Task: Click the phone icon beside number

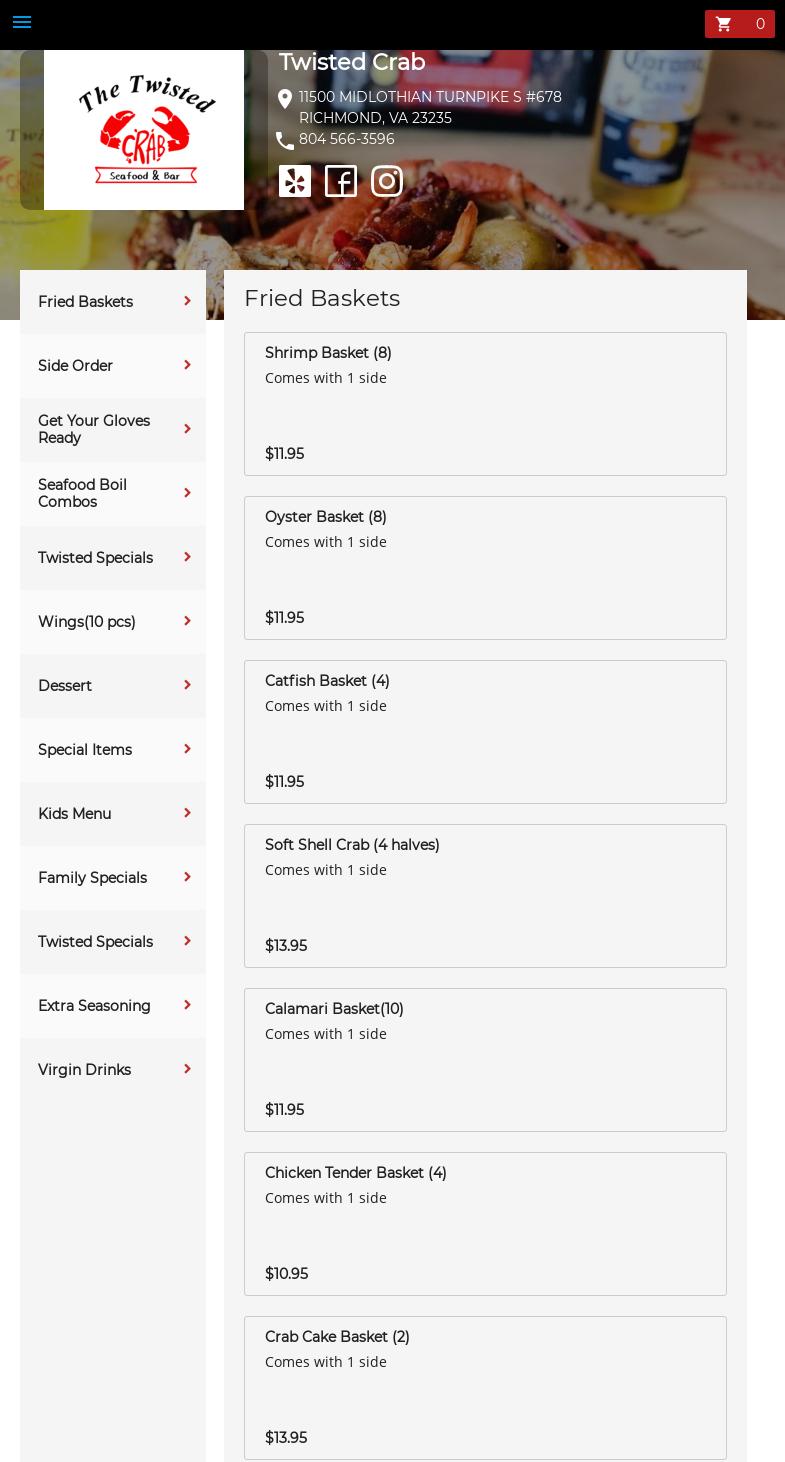Action: point(285,140)
